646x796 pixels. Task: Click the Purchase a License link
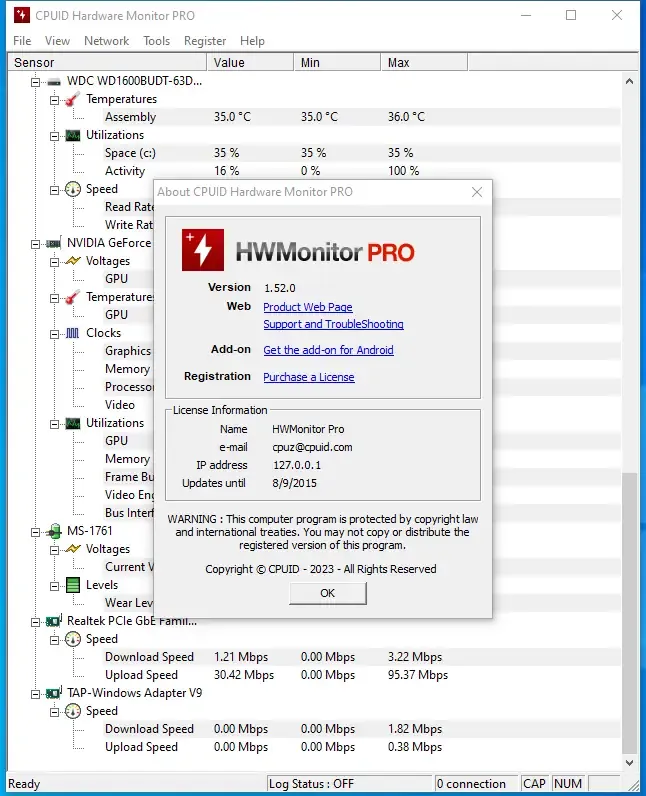(x=309, y=377)
